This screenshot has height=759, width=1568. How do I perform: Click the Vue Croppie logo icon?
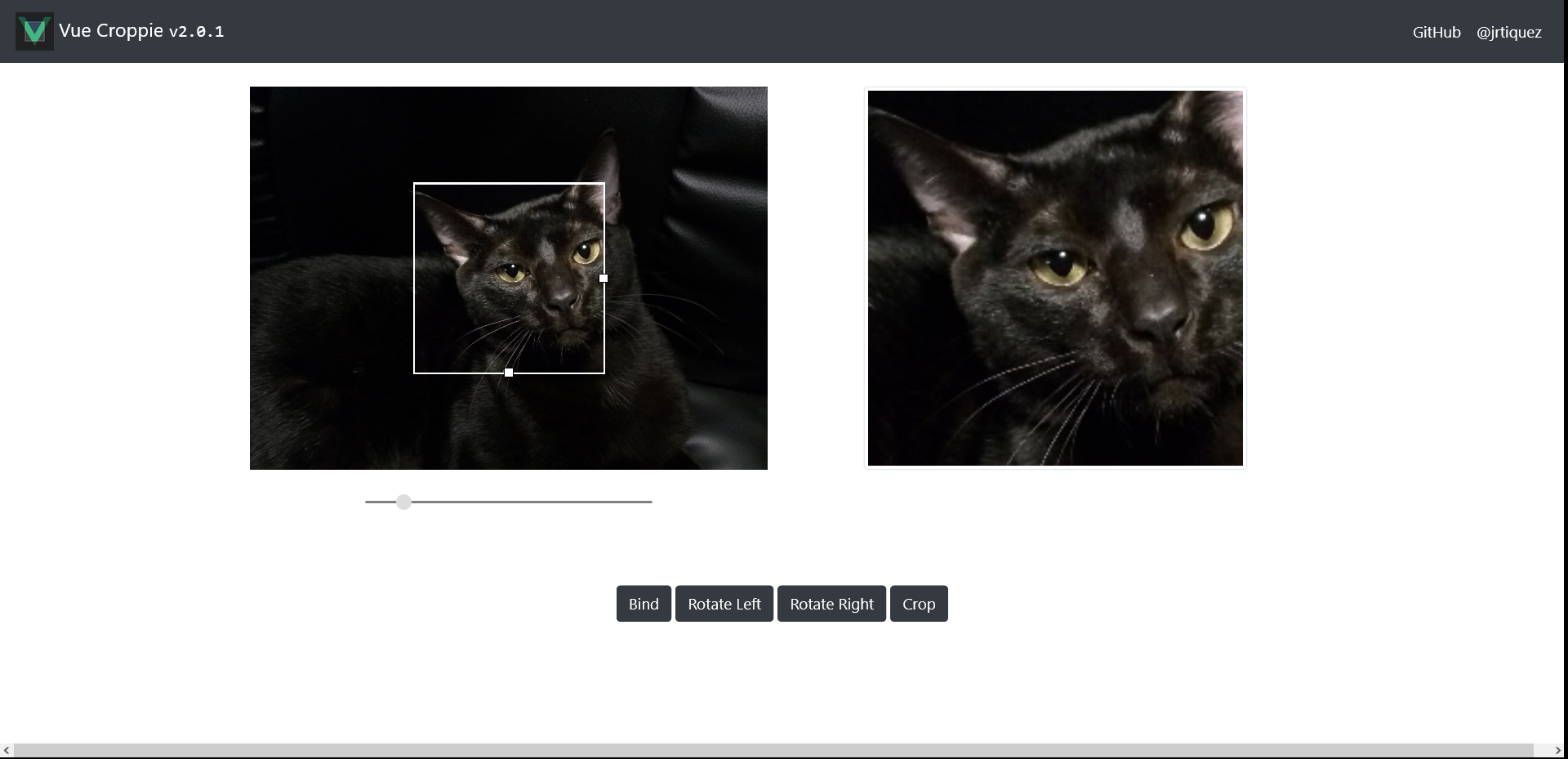point(34,31)
